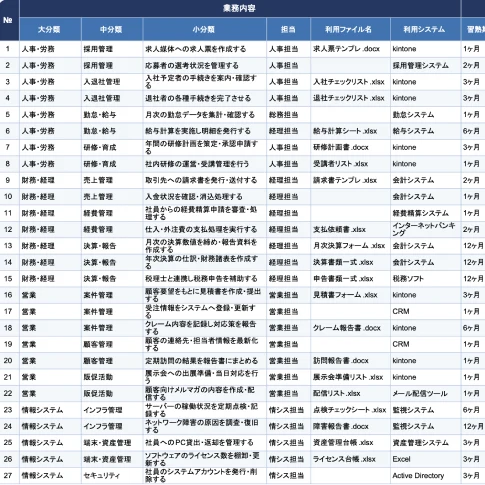This screenshot has width=485, height=485.
Task: Select cell インターネットバンキング
Action: pos(425,229)
